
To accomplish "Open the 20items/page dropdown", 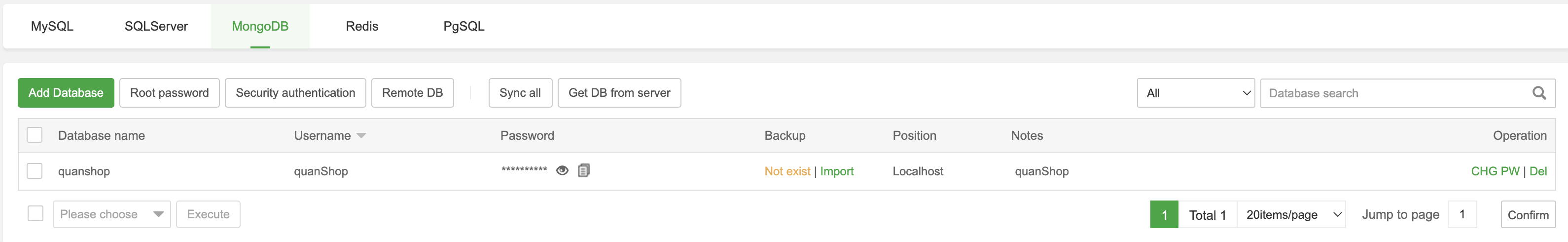I will [1292, 214].
